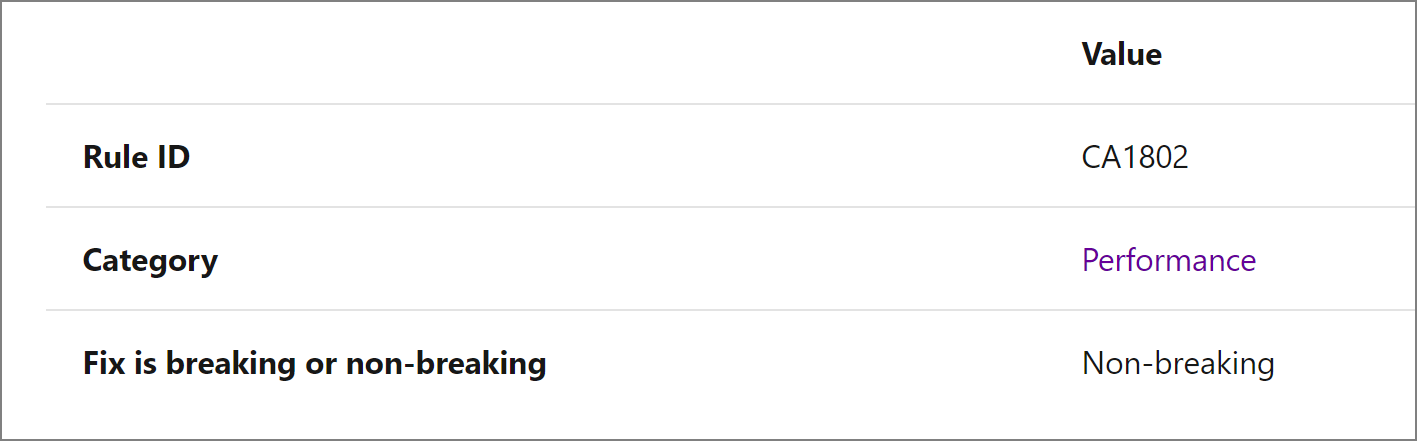Click blank space between Category and Performance

650,260
